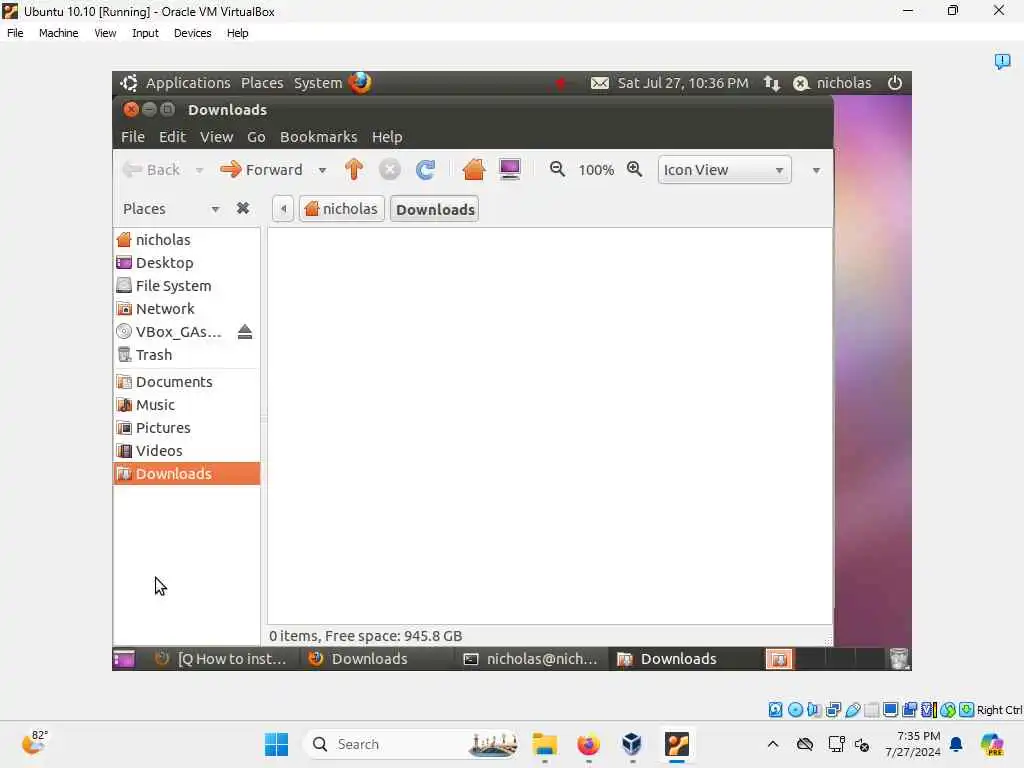Open Firefox in the Windows taskbar
This screenshot has width=1024, height=768.
coord(588,744)
